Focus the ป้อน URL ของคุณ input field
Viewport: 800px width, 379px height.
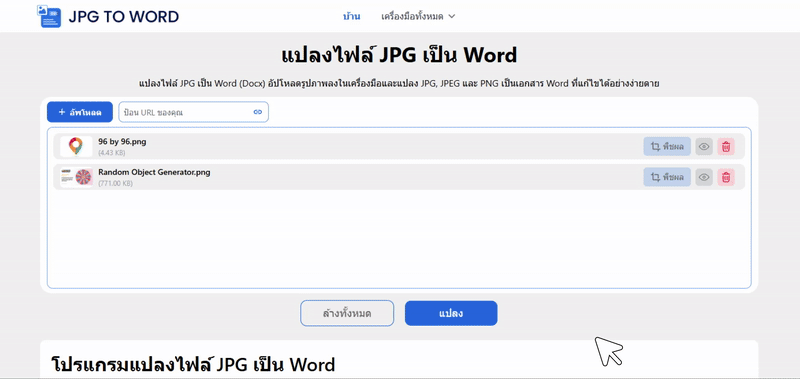coord(193,112)
